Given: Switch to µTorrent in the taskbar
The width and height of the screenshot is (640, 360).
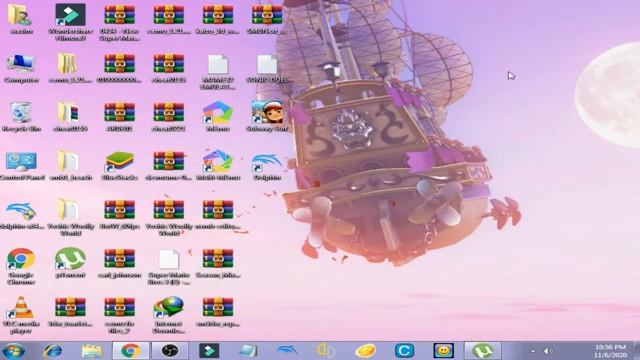Looking at the screenshot, I should click(483, 351).
